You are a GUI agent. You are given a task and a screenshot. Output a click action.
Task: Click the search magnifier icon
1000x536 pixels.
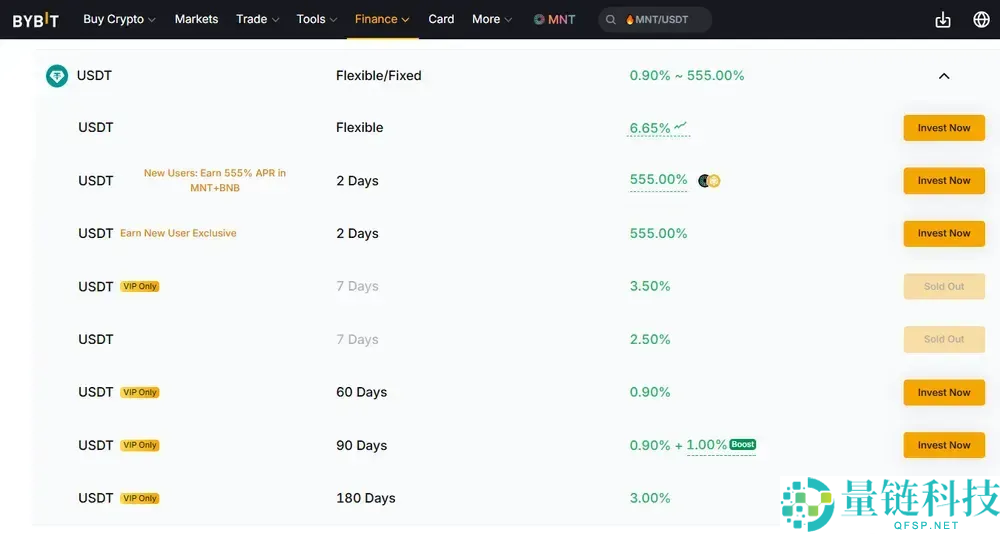(x=610, y=20)
